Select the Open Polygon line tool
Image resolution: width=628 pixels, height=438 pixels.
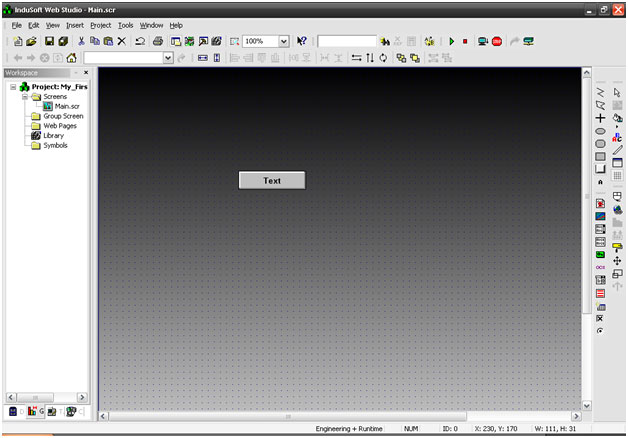point(600,92)
